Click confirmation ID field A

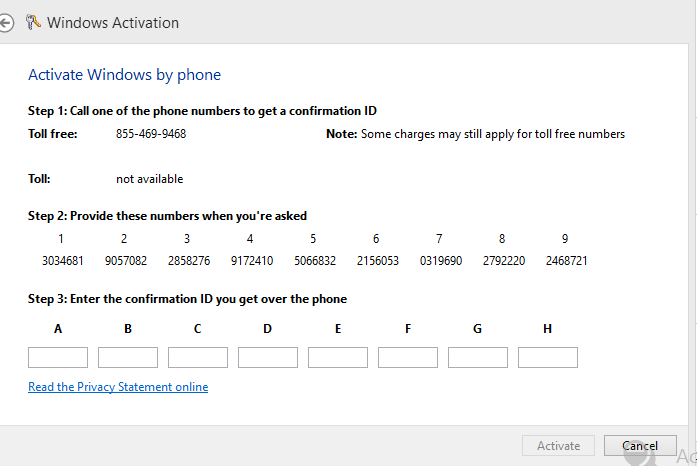[58, 358]
